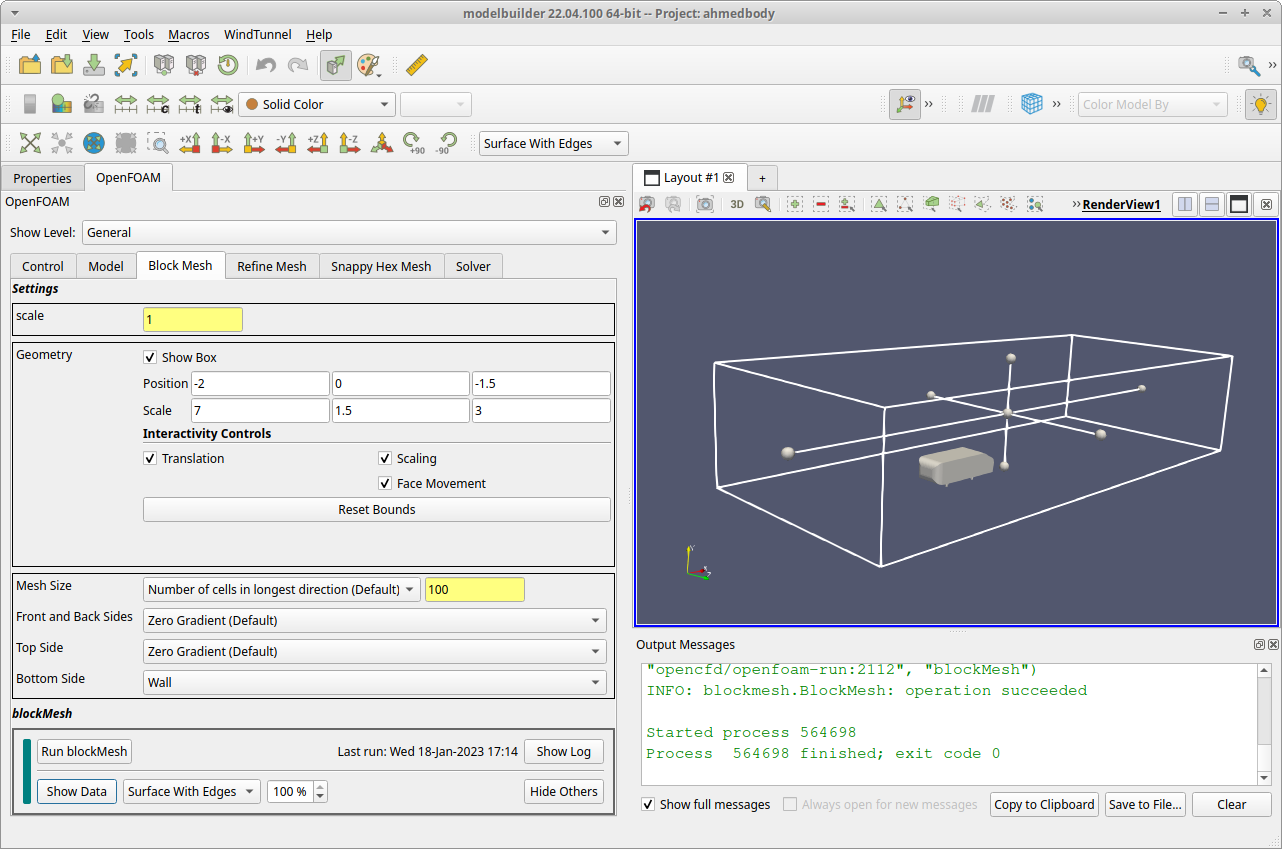This screenshot has width=1282, height=849.
Task: Switch to the Refine Mesh tab
Action: pos(272,266)
